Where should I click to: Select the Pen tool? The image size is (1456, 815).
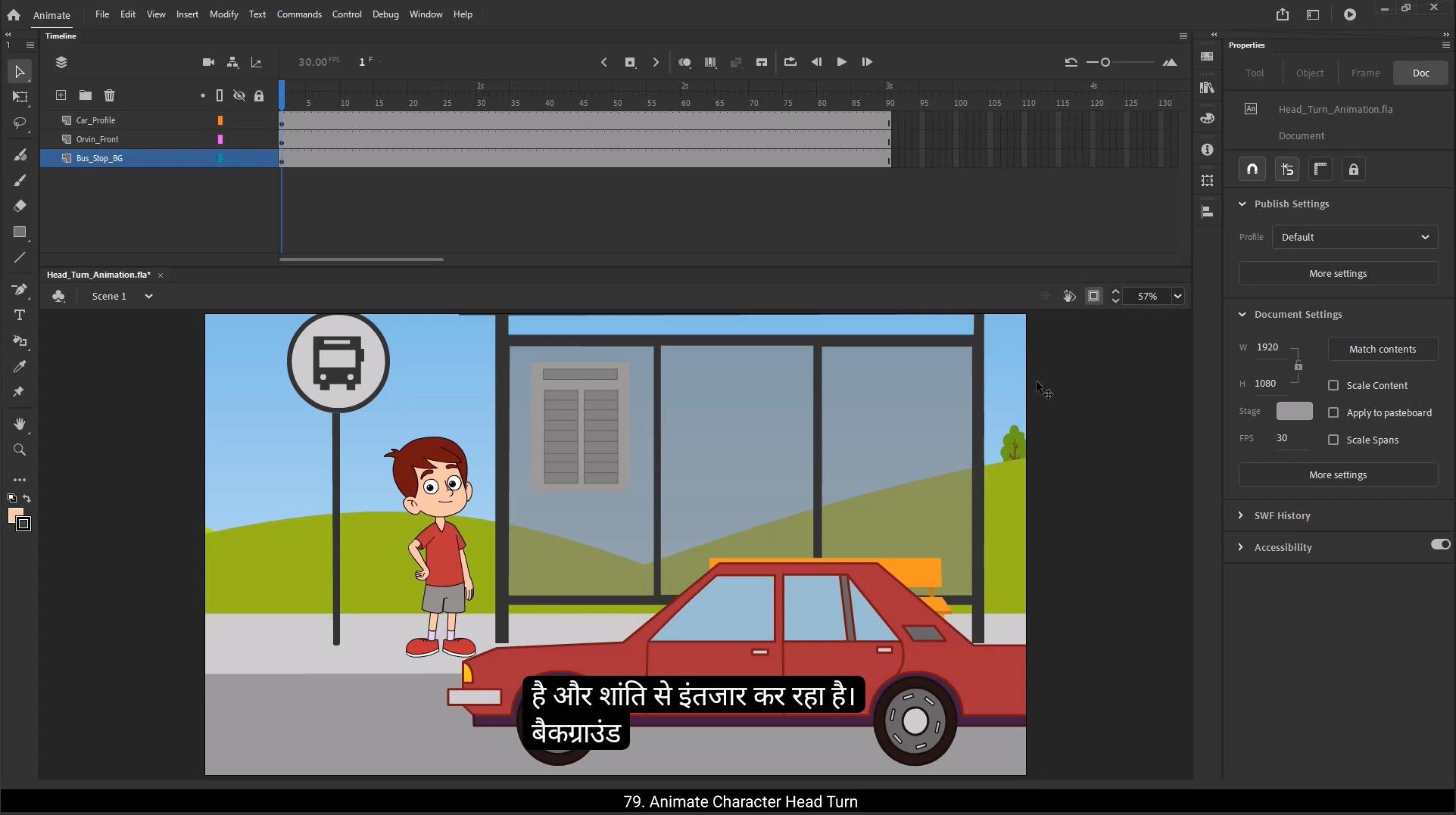[20, 289]
